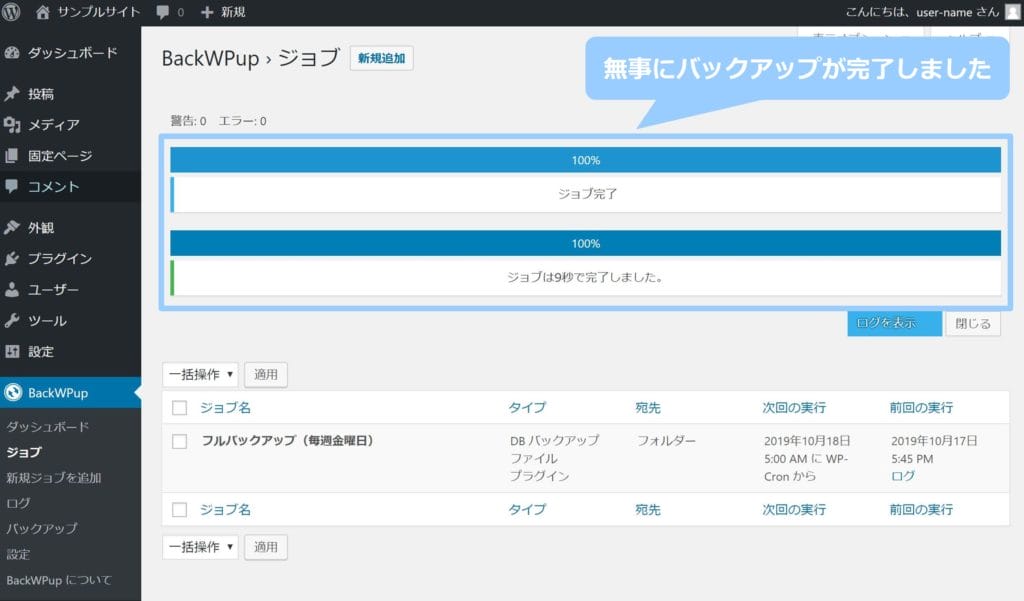Click the ユーザー person icon
The image size is (1024, 601).
12,289
